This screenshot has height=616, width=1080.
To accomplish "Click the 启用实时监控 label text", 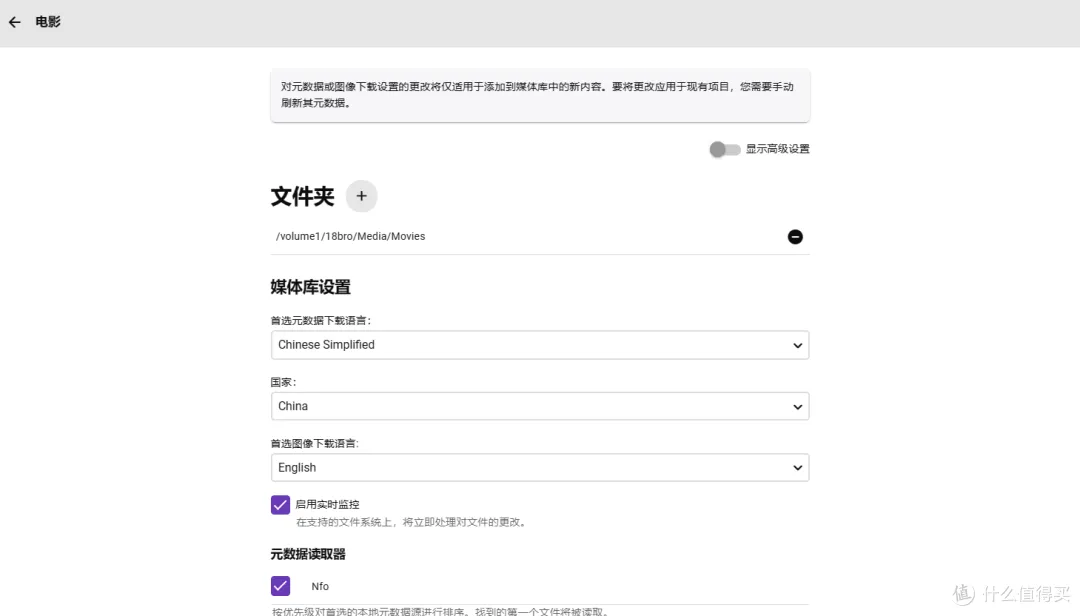I will coord(327,505).
